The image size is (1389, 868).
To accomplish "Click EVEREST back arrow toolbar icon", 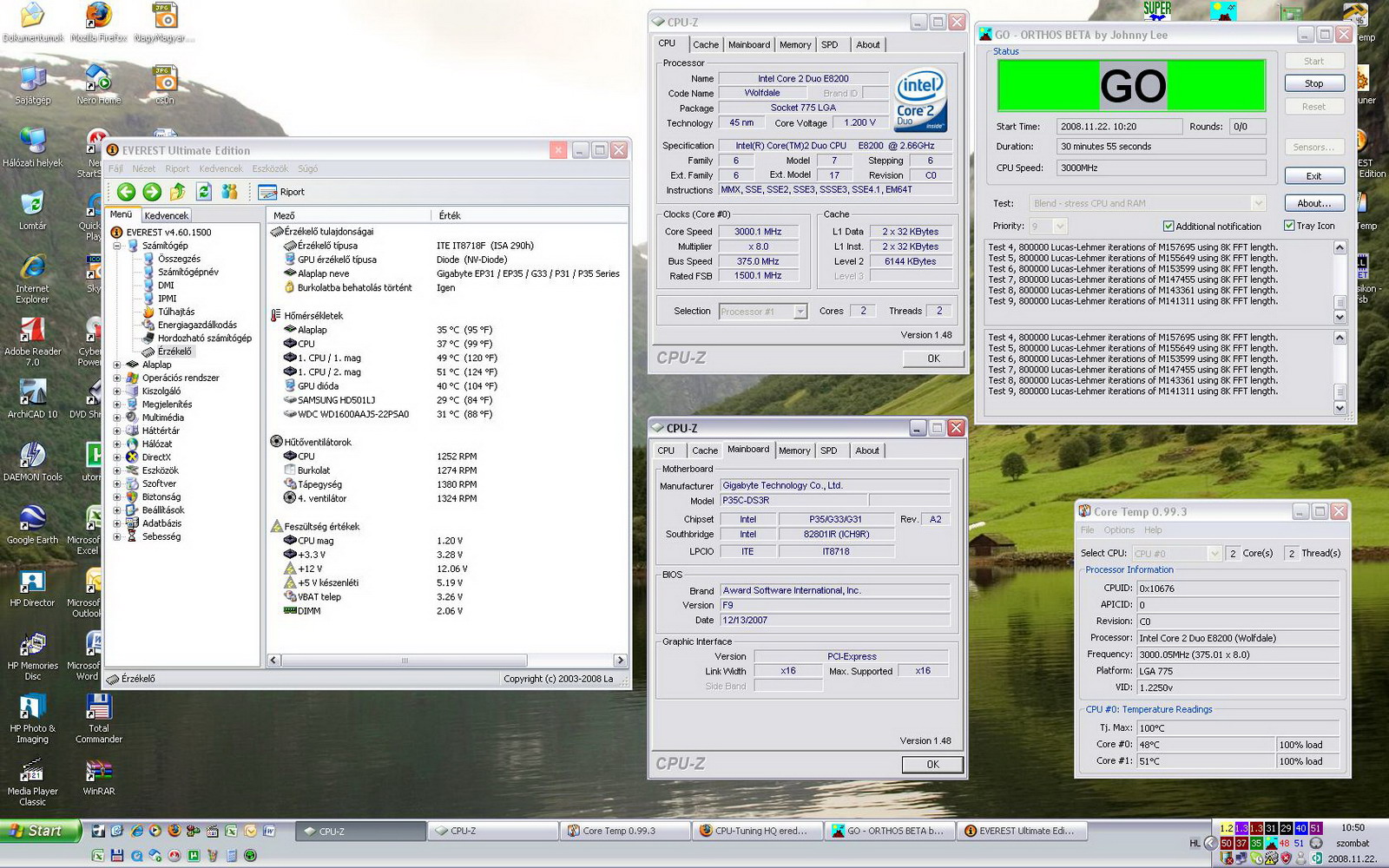I will point(126,192).
